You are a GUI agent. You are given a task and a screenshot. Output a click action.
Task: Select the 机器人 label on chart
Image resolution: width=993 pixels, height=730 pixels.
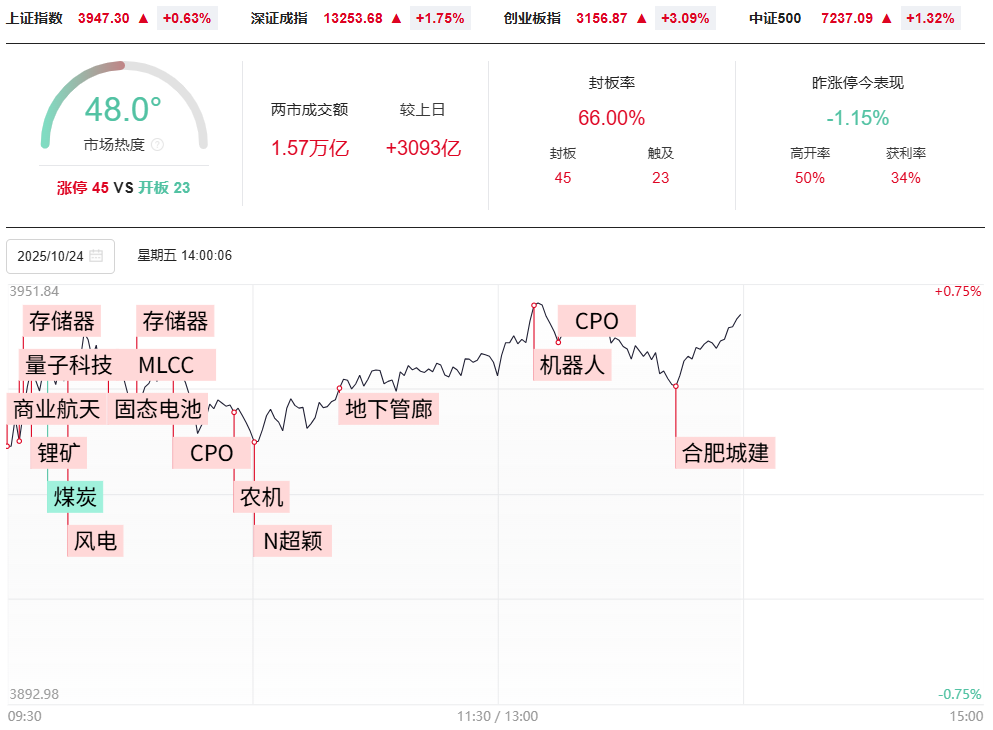point(572,365)
